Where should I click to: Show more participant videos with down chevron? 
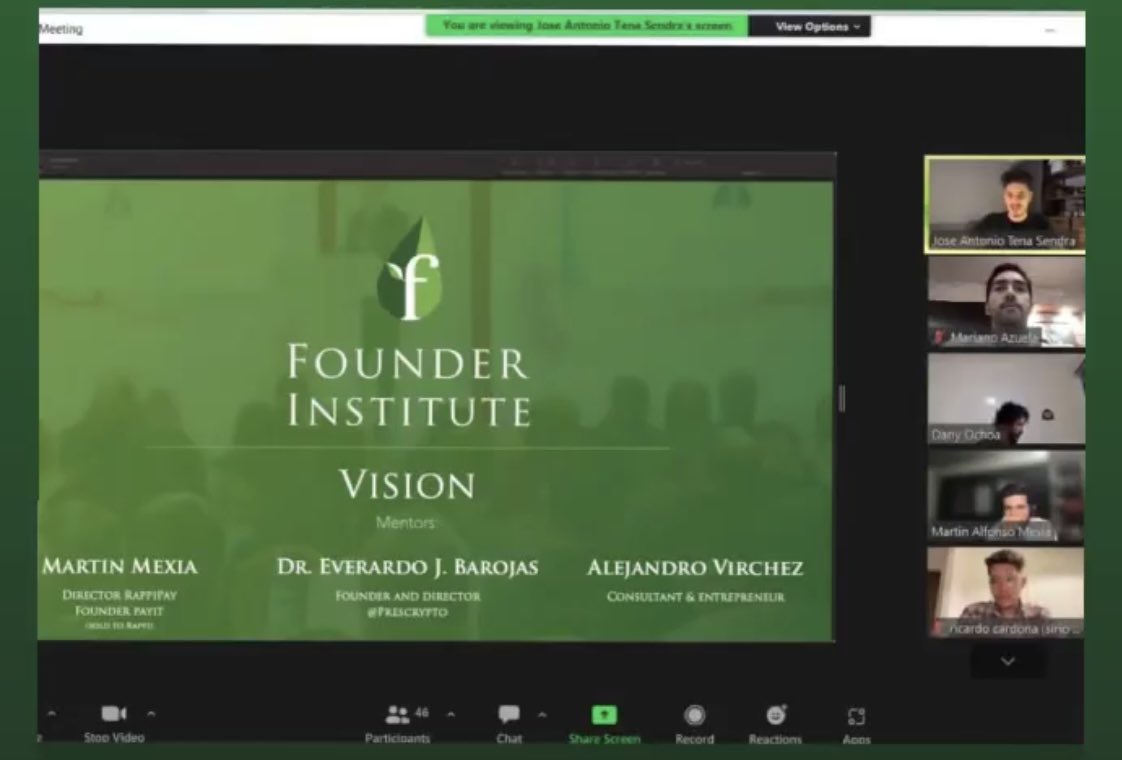click(1008, 661)
